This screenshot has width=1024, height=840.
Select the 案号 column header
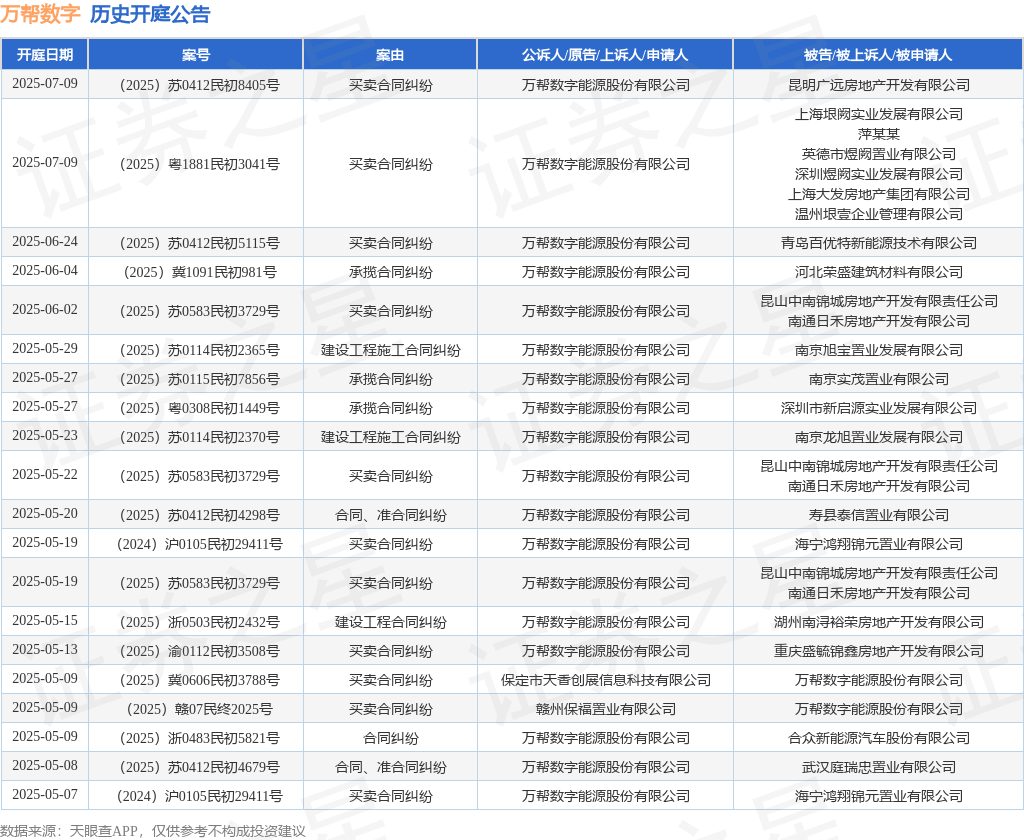tap(196, 55)
